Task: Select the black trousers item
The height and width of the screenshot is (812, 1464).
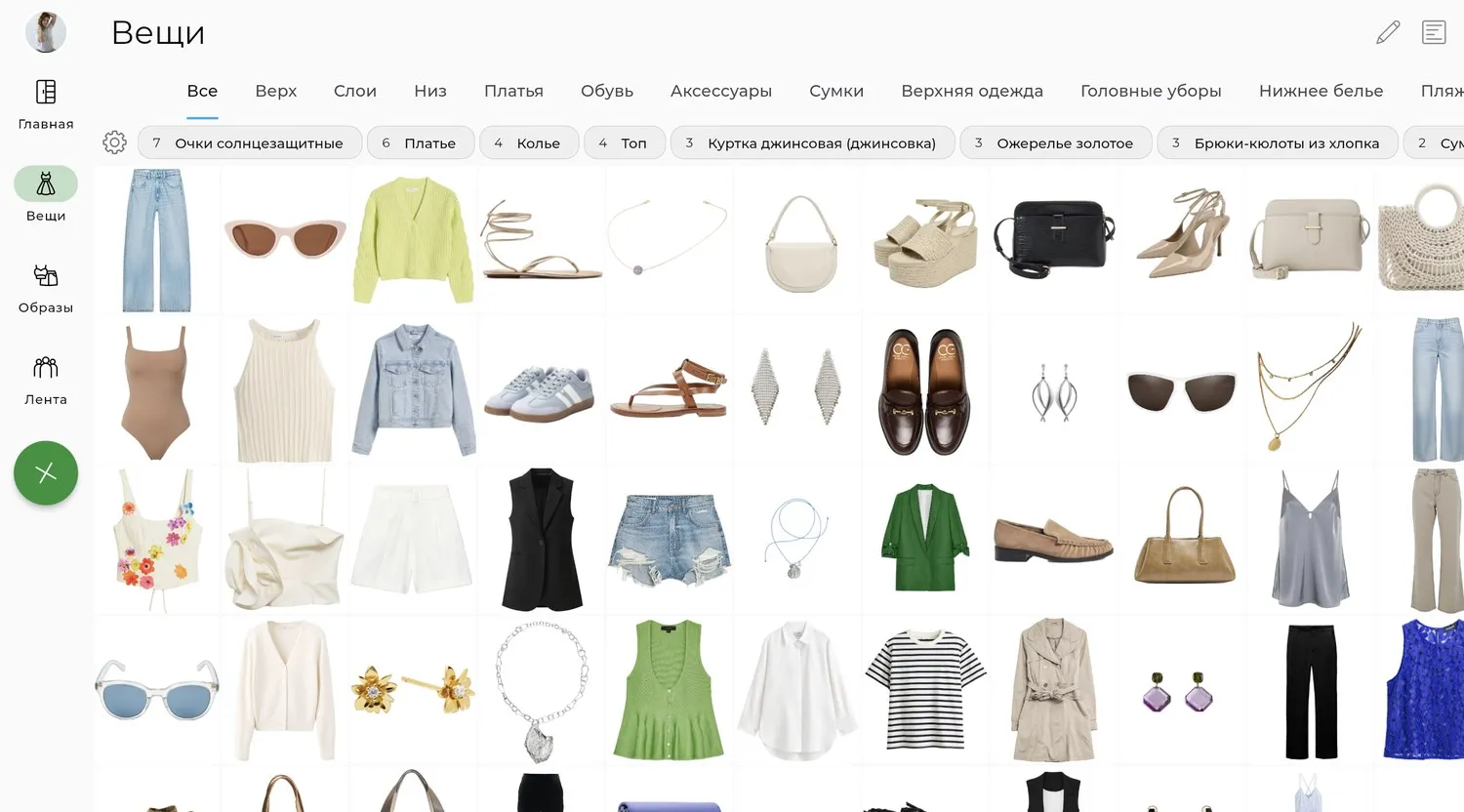Action: [1311, 692]
